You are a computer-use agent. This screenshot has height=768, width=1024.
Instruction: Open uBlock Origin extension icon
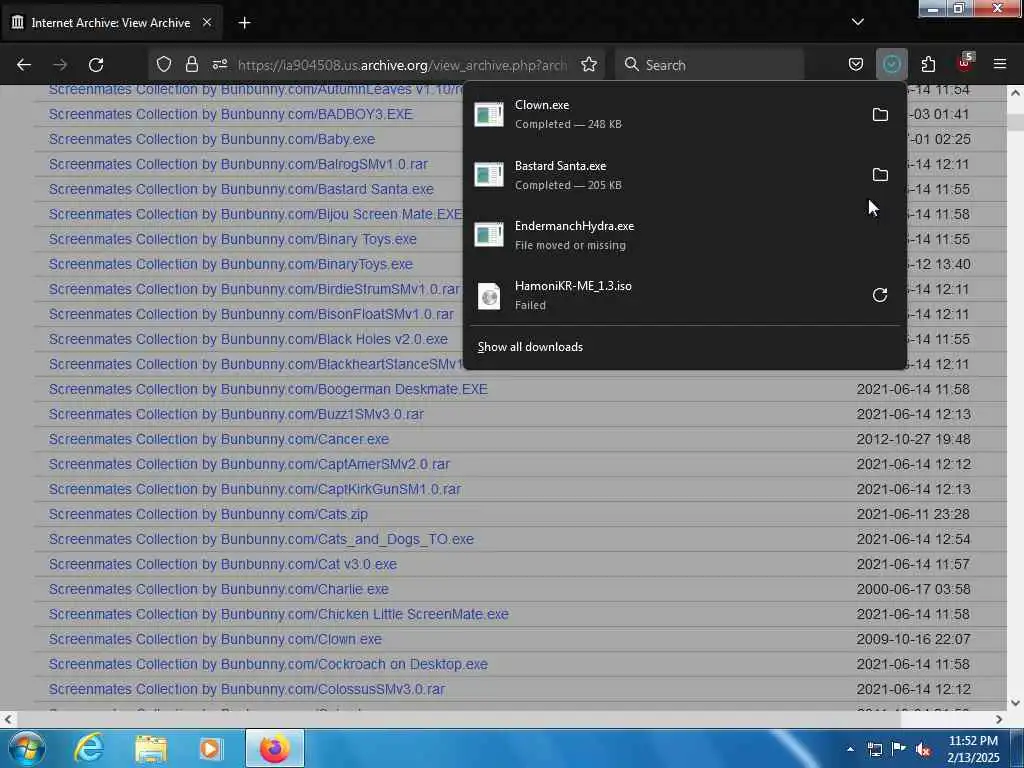tap(965, 63)
